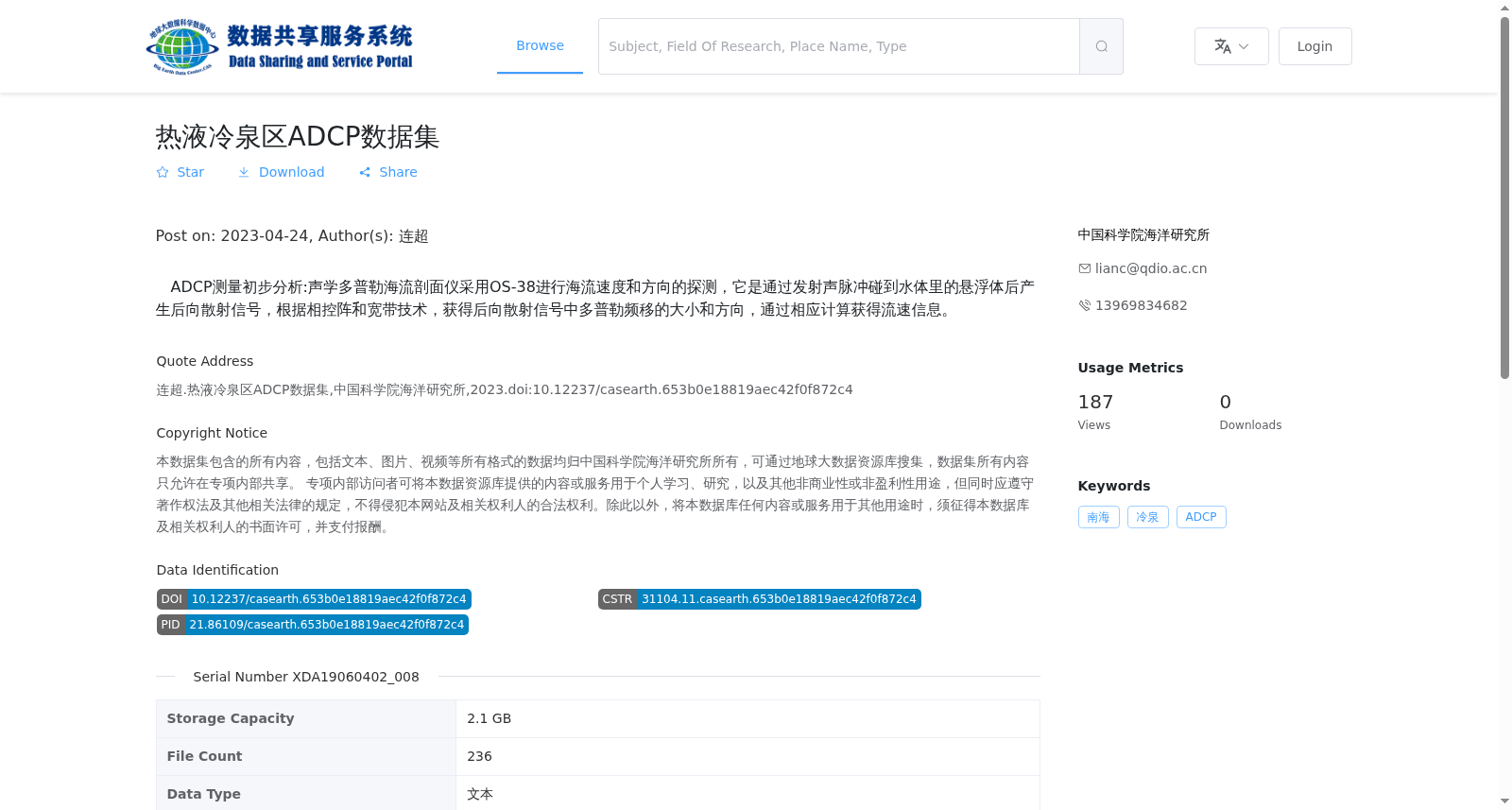The height and width of the screenshot is (810, 1512).
Task: Click the 187 Views metric
Action: [x=1096, y=412]
